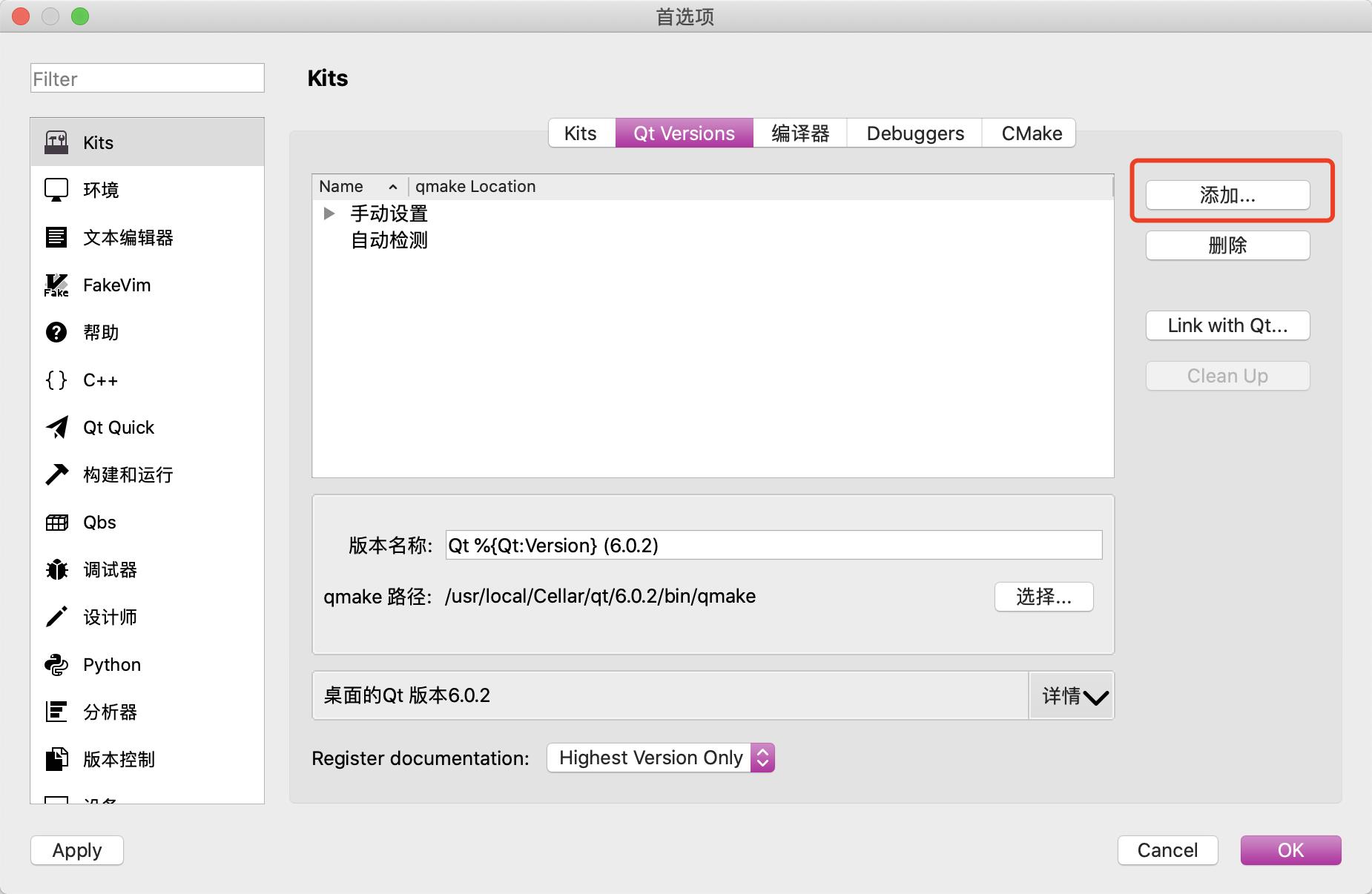1372x894 pixels.
Task: Click the Apply button
Action: [77, 850]
